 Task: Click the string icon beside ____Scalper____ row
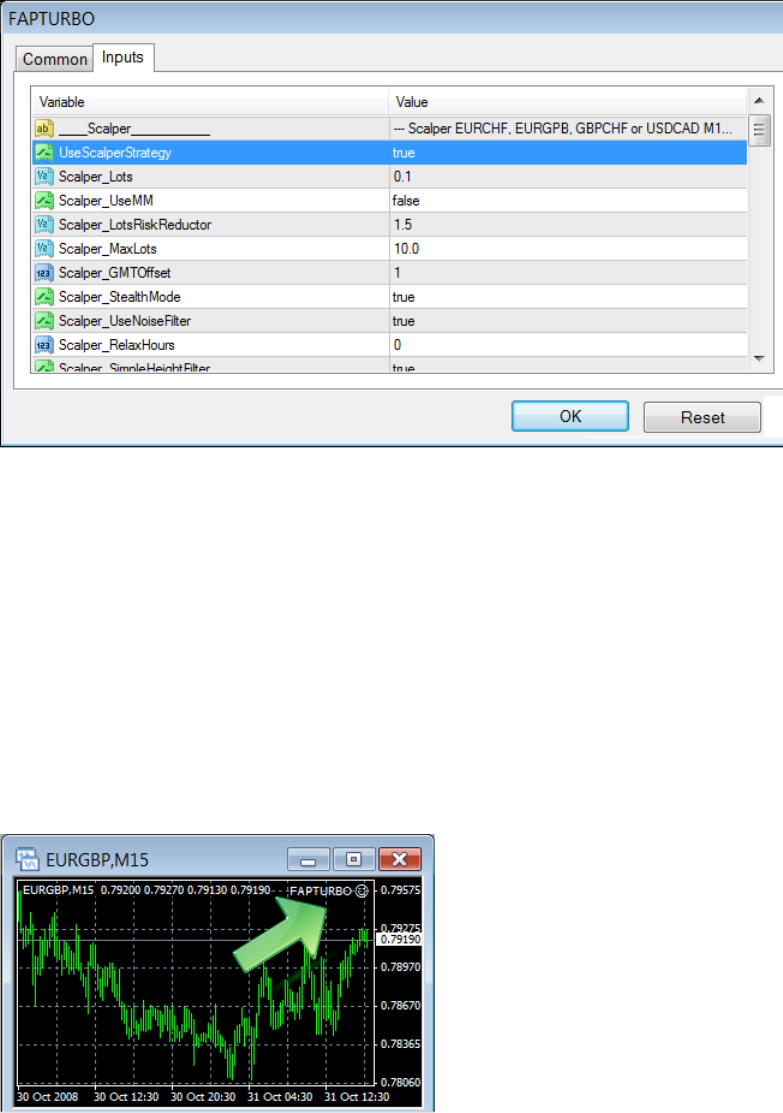point(44,128)
